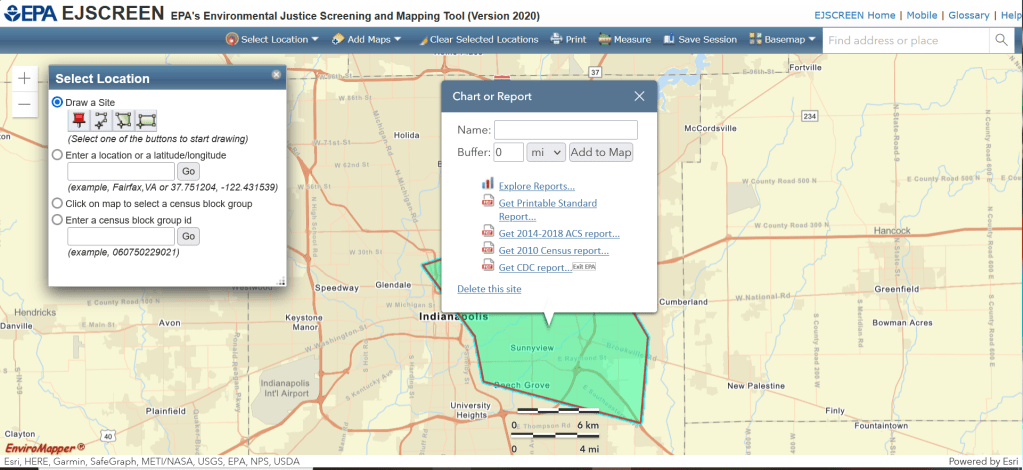1023x470 pixels.
Task: Select the polygon drawing tool
Action: click(123, 120)
